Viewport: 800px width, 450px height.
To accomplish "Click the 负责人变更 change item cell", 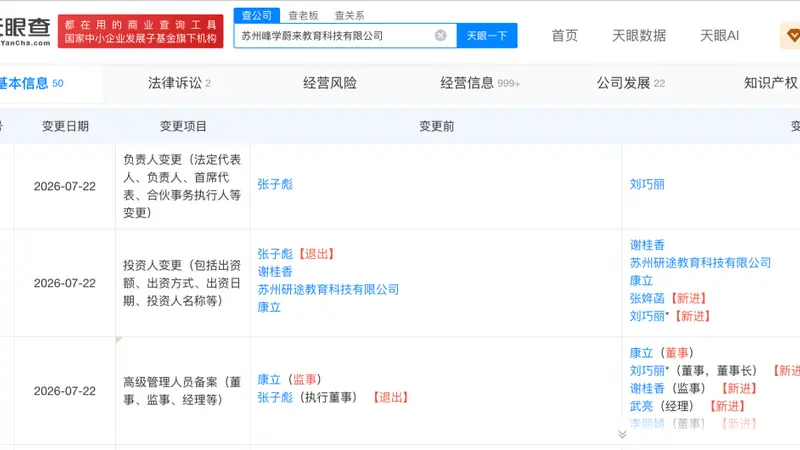I will 183,186.
